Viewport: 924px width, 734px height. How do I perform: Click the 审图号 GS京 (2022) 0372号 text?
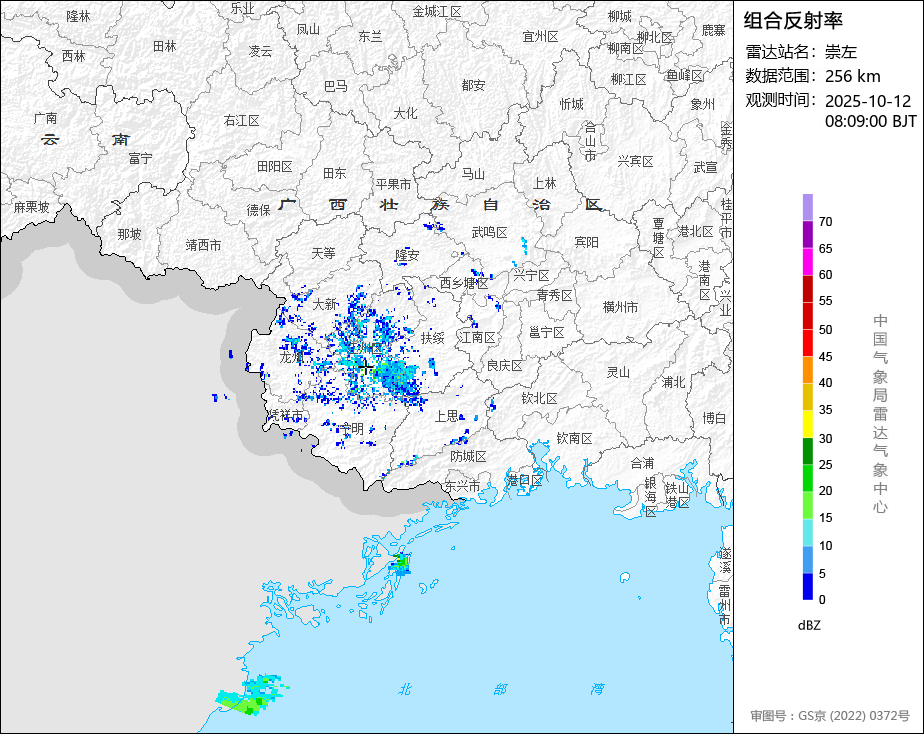point(830,716)
